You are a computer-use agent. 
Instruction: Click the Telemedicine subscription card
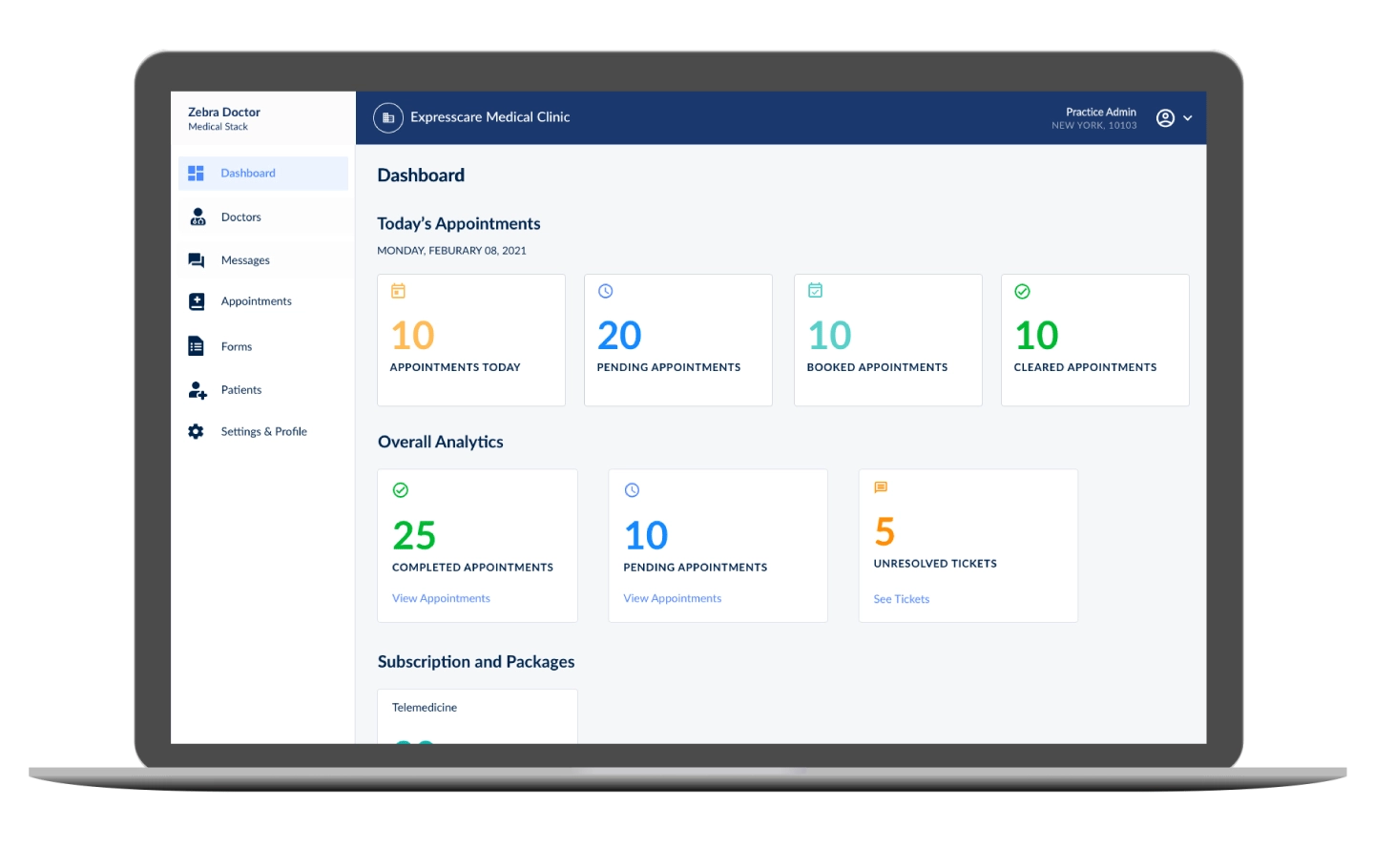(x=477, y=715)
